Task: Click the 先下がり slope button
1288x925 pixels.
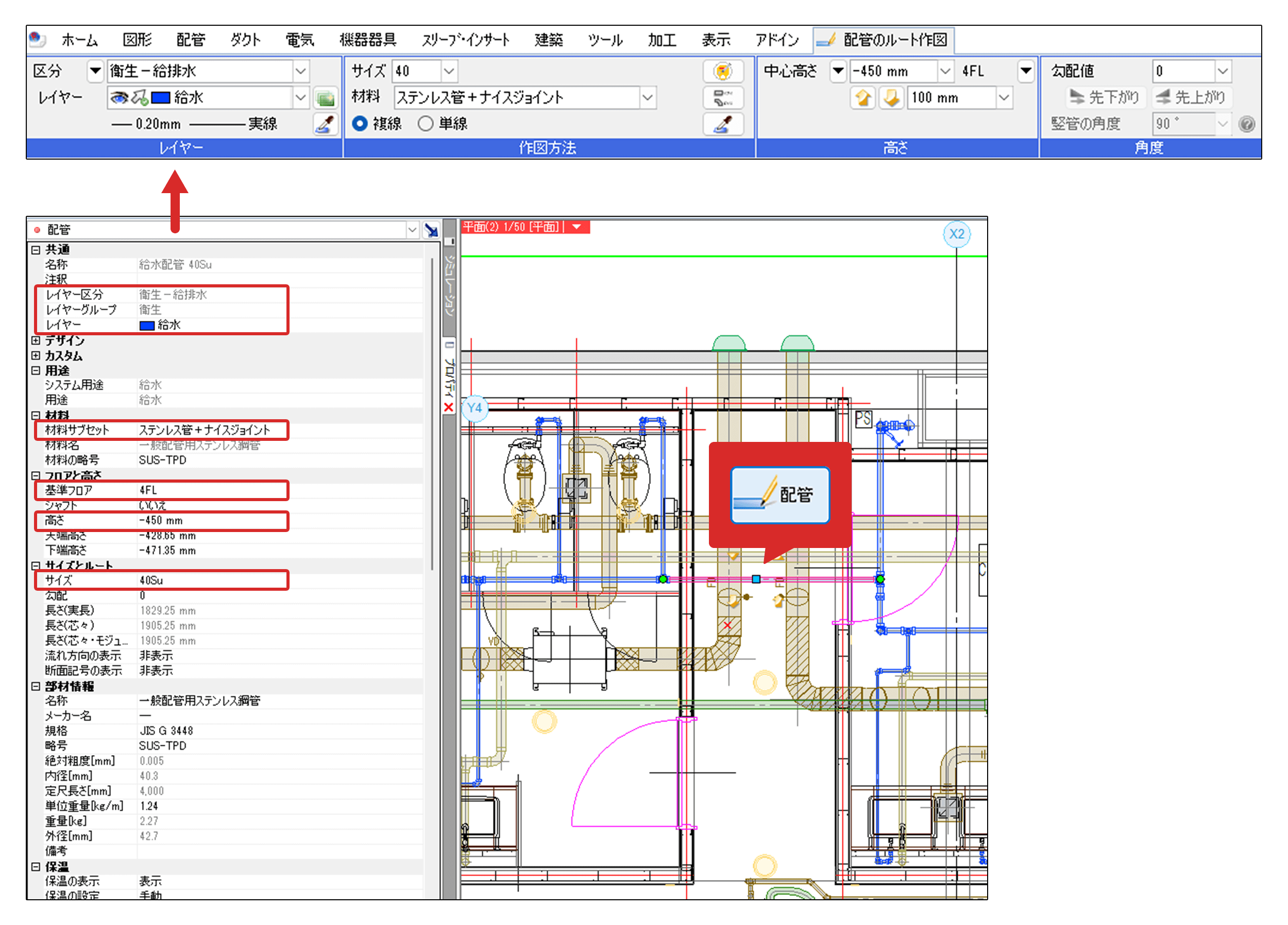Action: tap(1105, 97)
